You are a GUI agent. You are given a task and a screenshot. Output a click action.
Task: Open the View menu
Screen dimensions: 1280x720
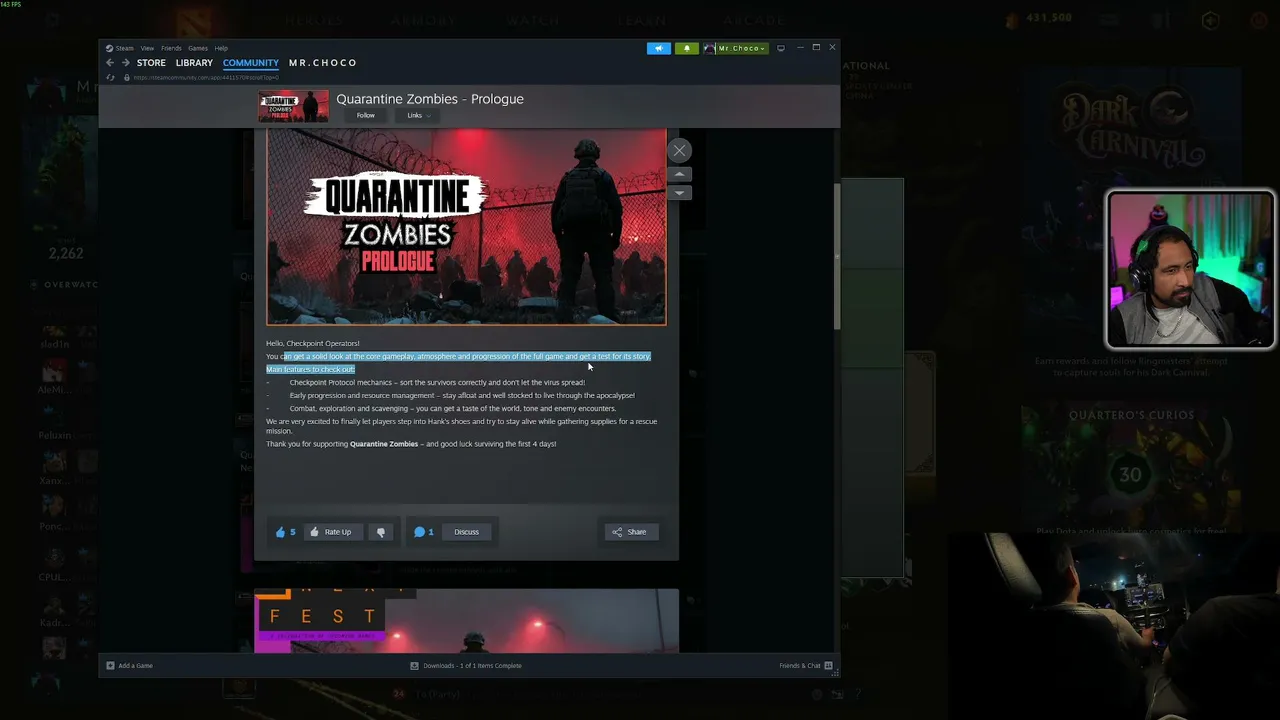pos(147,48)
